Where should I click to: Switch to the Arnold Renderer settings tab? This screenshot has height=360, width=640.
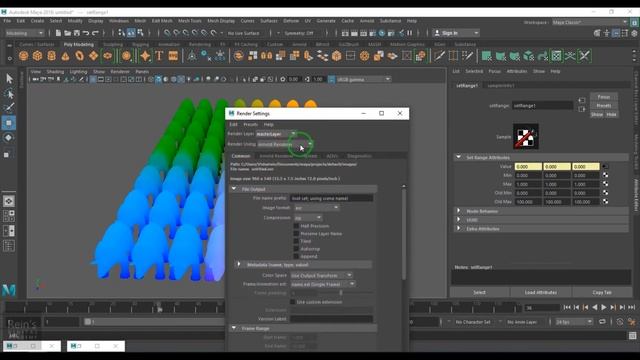[x=276, y=156]
